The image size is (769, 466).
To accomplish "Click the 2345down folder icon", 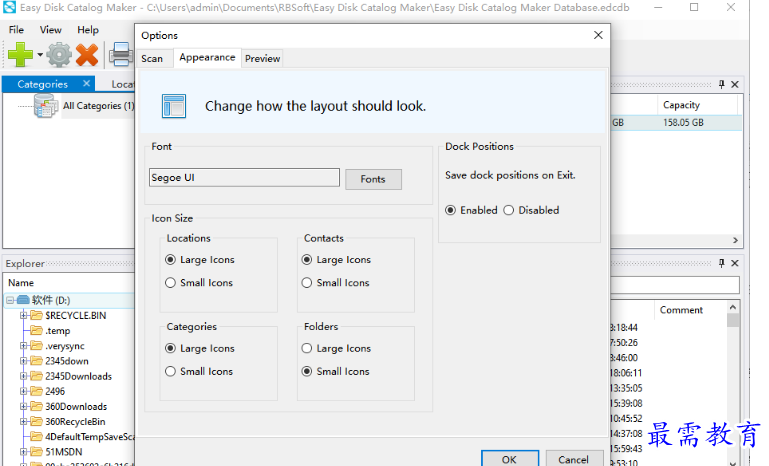I will click(x=36, y=361).
